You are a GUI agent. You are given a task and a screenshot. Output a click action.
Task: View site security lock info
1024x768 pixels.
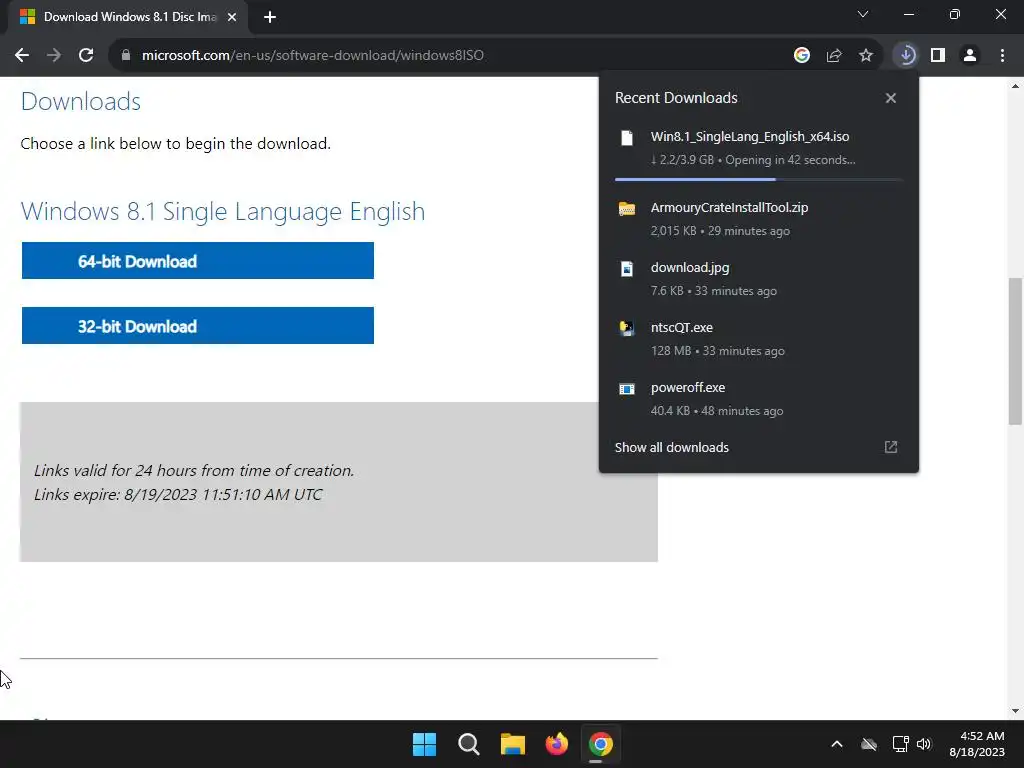pyautogui.click(x=125, y=56)
